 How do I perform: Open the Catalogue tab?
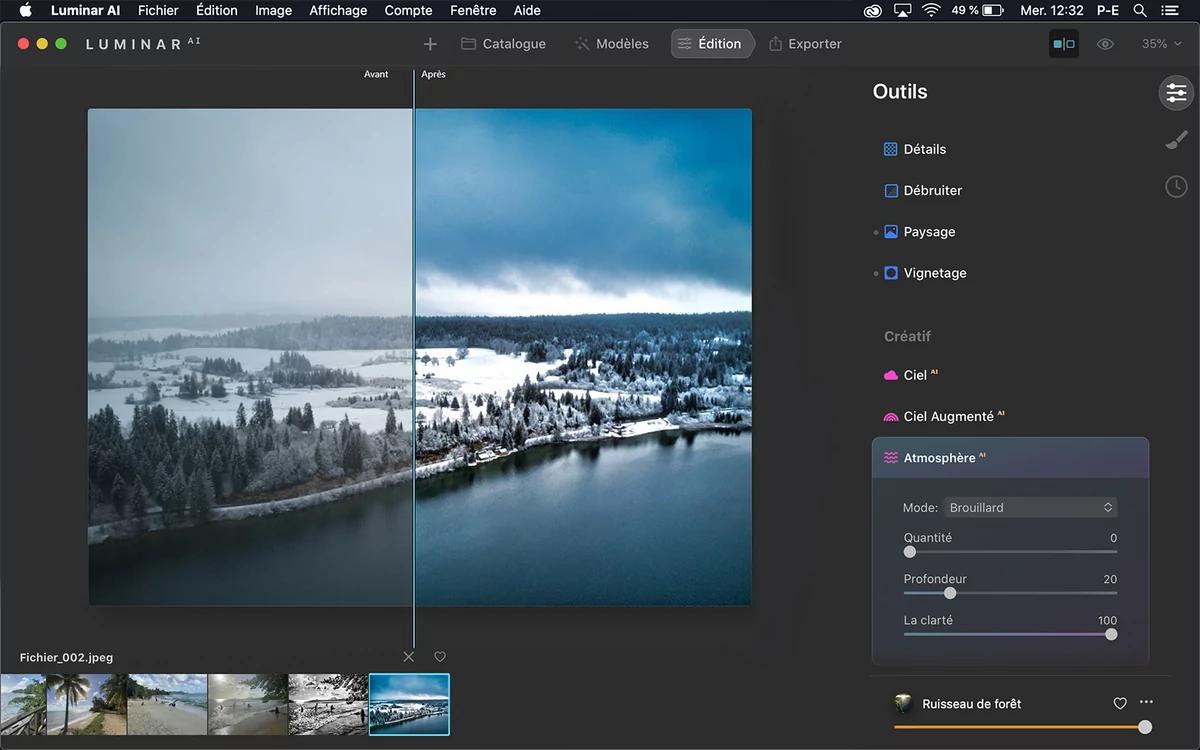click(503, 44)
